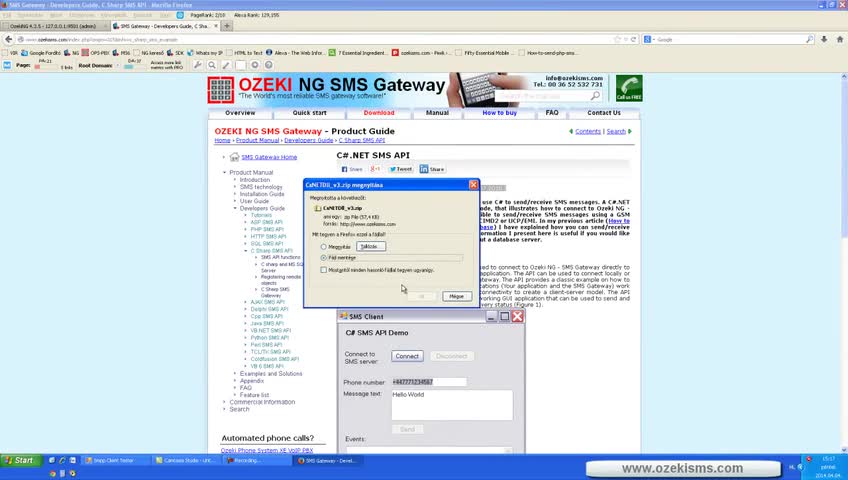This screenshot has height=480, width=848.
Task: Follow the Product Manual breadcrumb link
Action: (x=257, y=140)
